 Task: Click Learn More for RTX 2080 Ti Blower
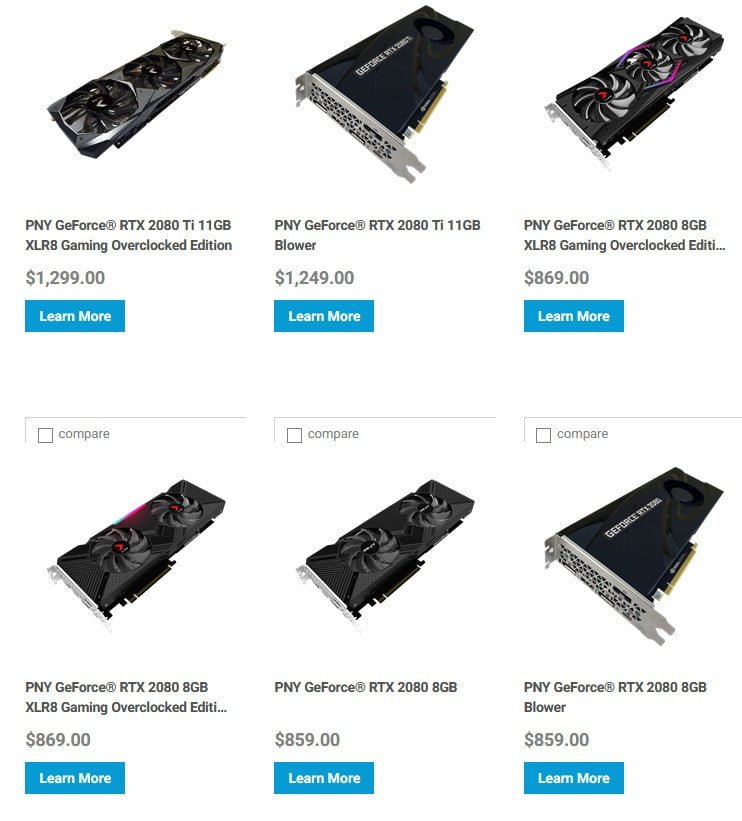pyautogui.click(x=324, y=316)
